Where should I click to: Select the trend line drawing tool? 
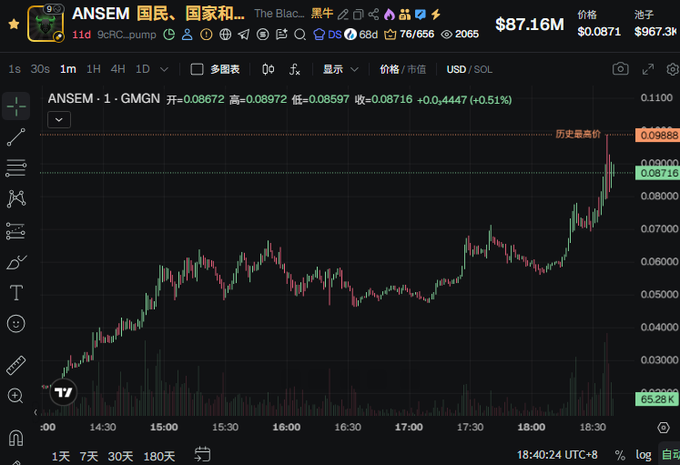tap(16, 137)
